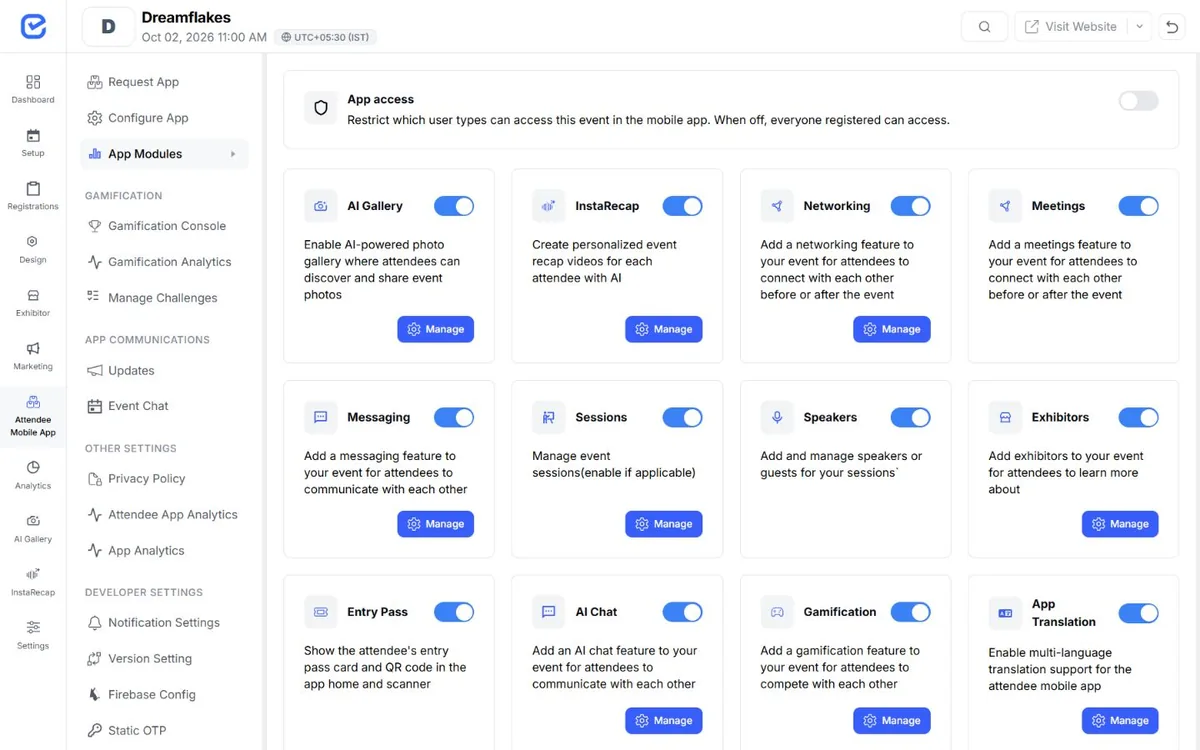Click Manage on Exhibitors card

coord(1120,524)
